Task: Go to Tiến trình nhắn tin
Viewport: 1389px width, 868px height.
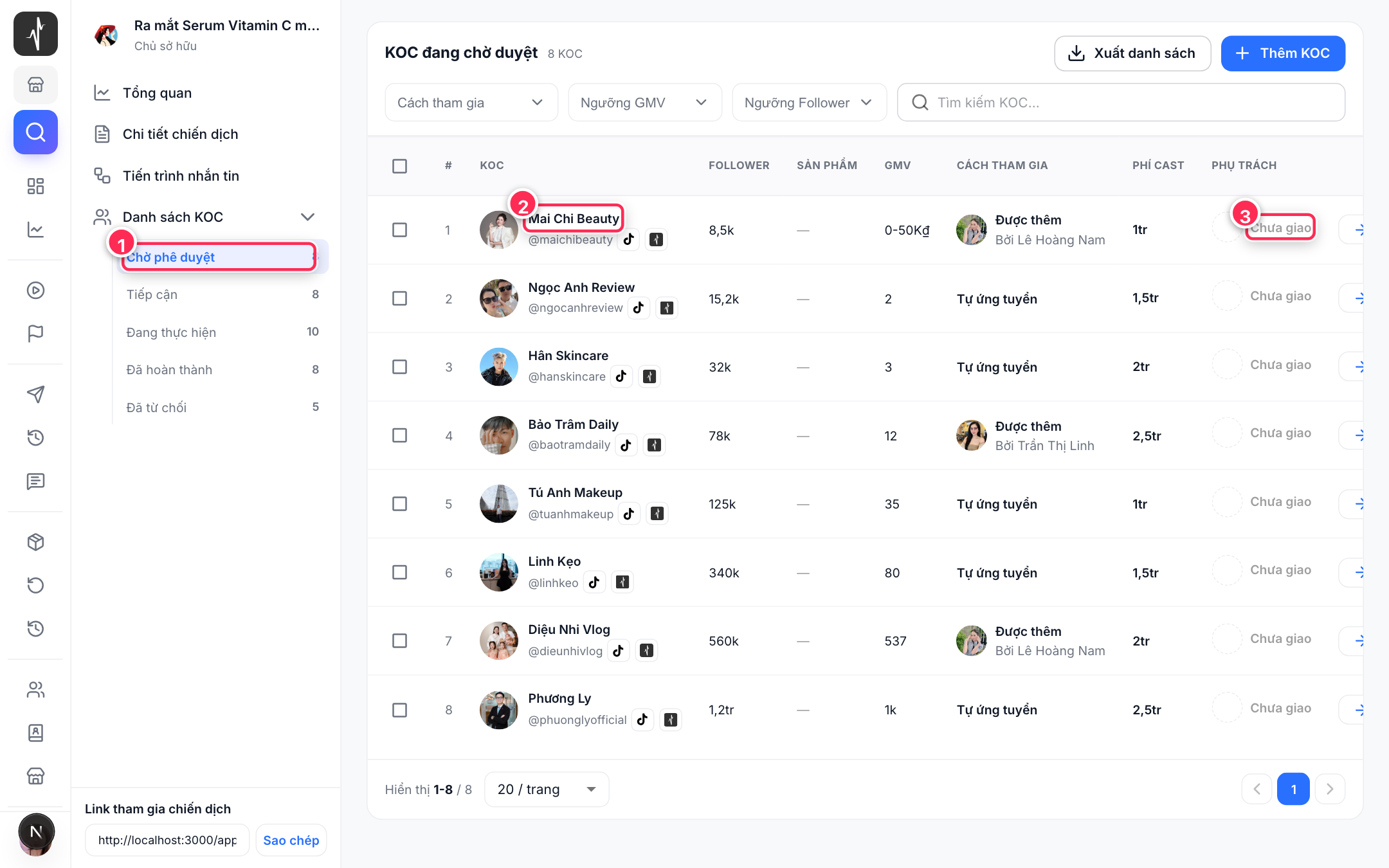Action: [x=181, y=176]
